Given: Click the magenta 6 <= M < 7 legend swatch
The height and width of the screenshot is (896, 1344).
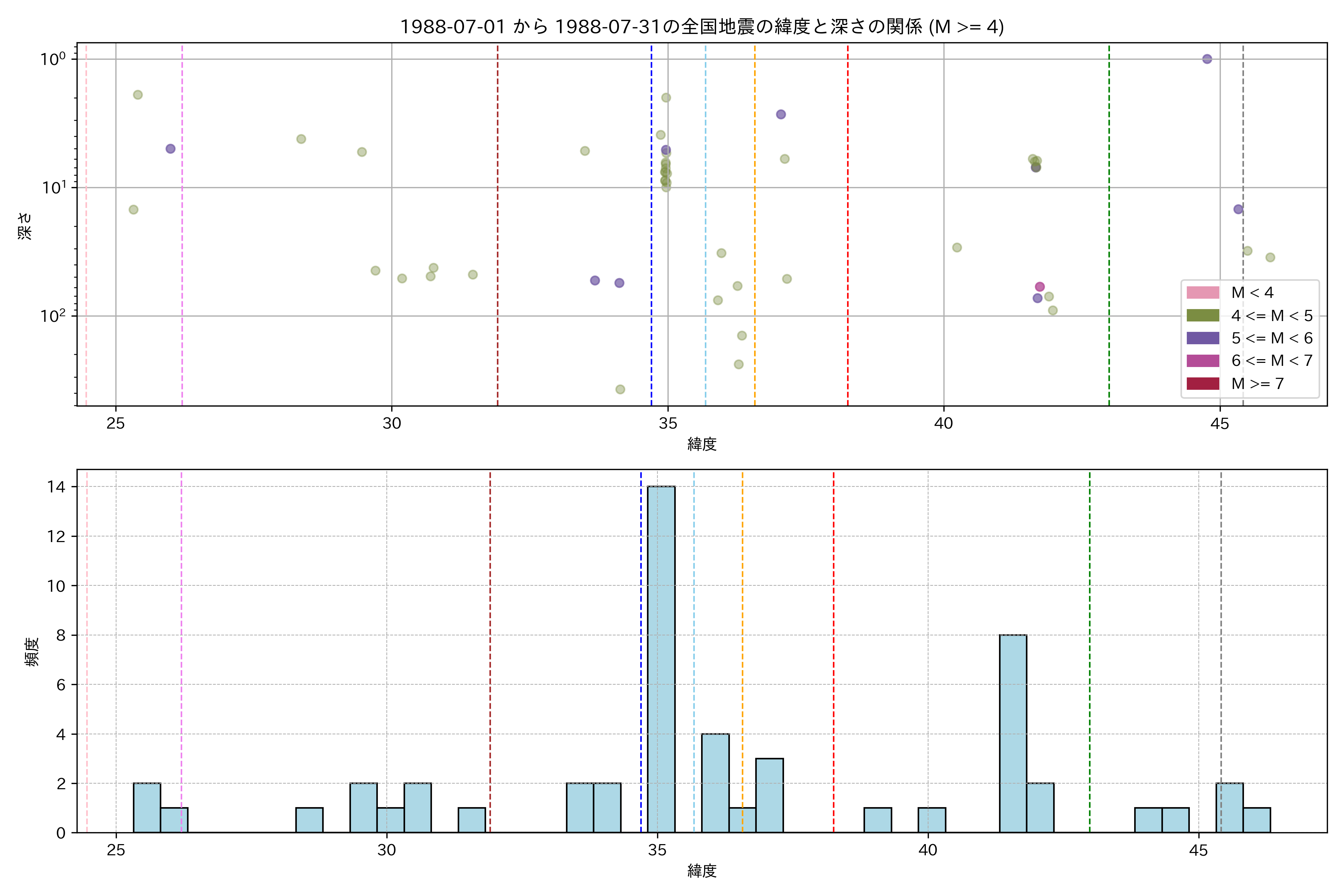Looking at the screenshot, I should tap(1203, 361).
